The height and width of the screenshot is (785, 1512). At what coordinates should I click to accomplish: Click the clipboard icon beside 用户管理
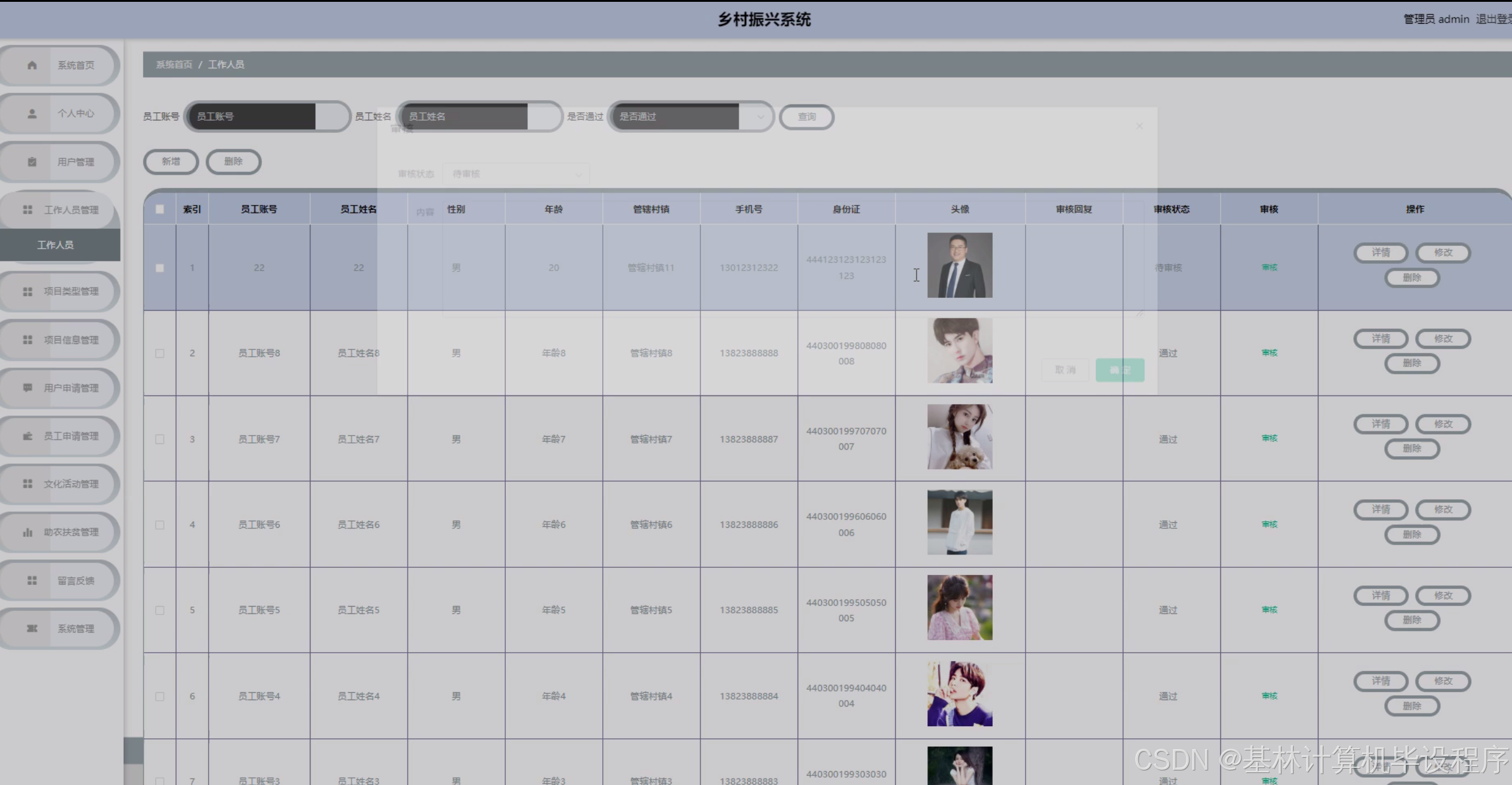click(32, 162)
